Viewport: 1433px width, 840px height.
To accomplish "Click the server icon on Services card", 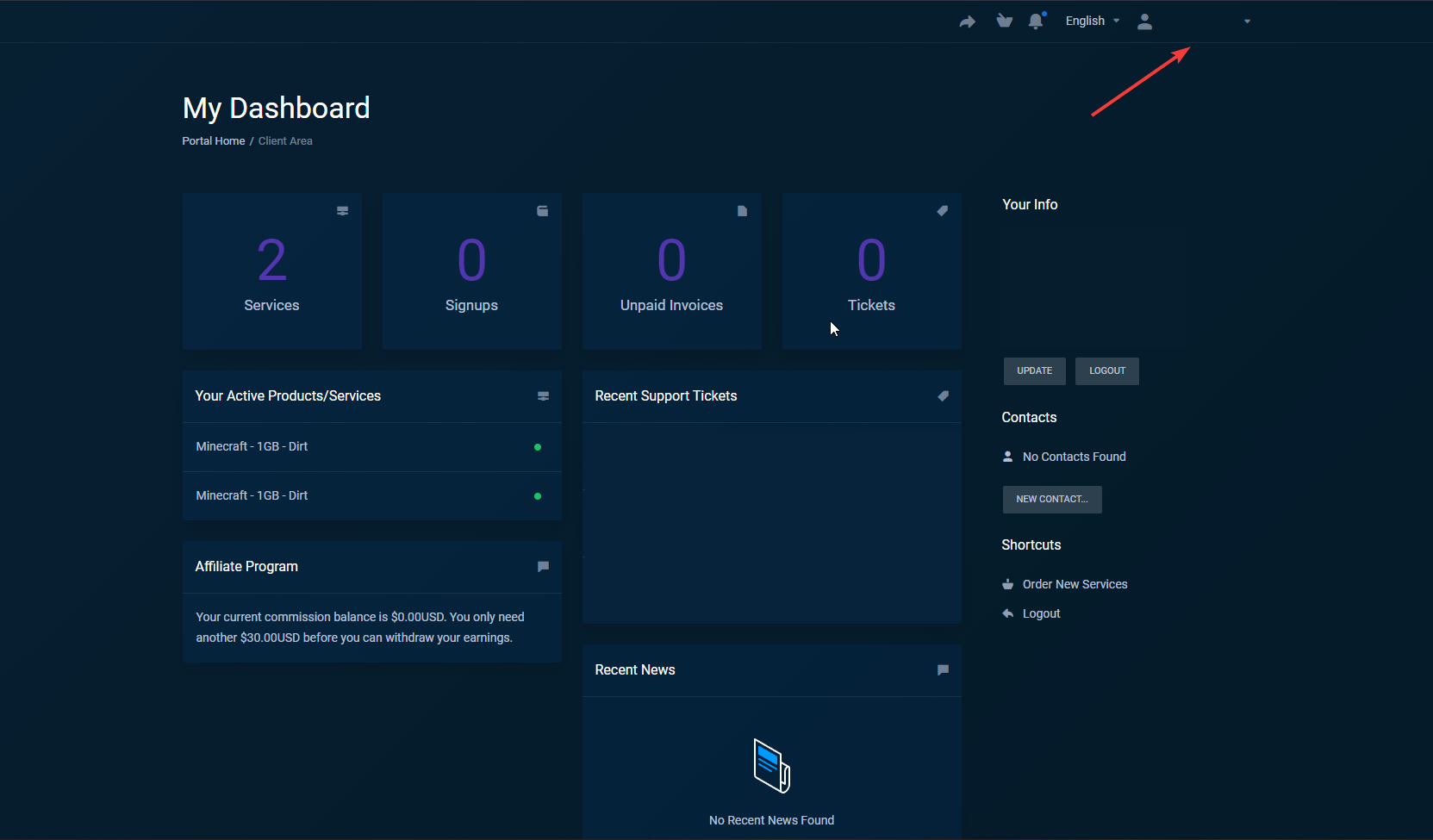I will coord(342,211).
